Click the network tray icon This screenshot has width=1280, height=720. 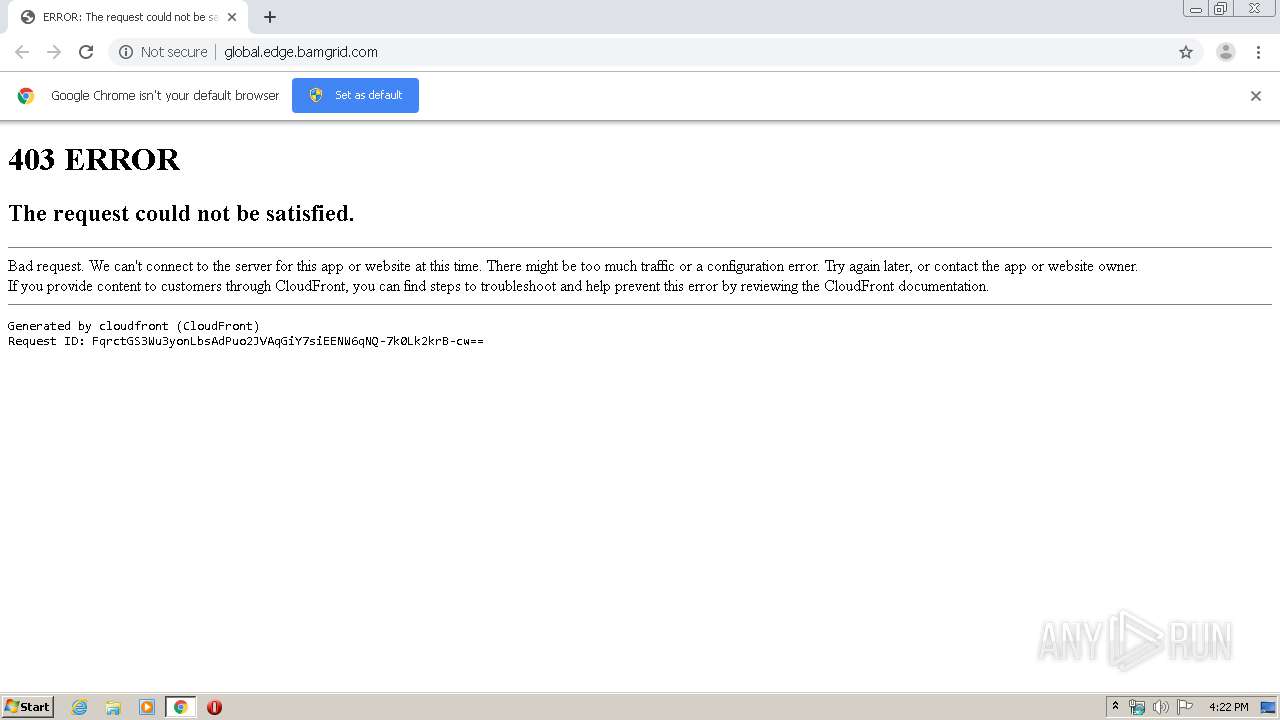1137,707
